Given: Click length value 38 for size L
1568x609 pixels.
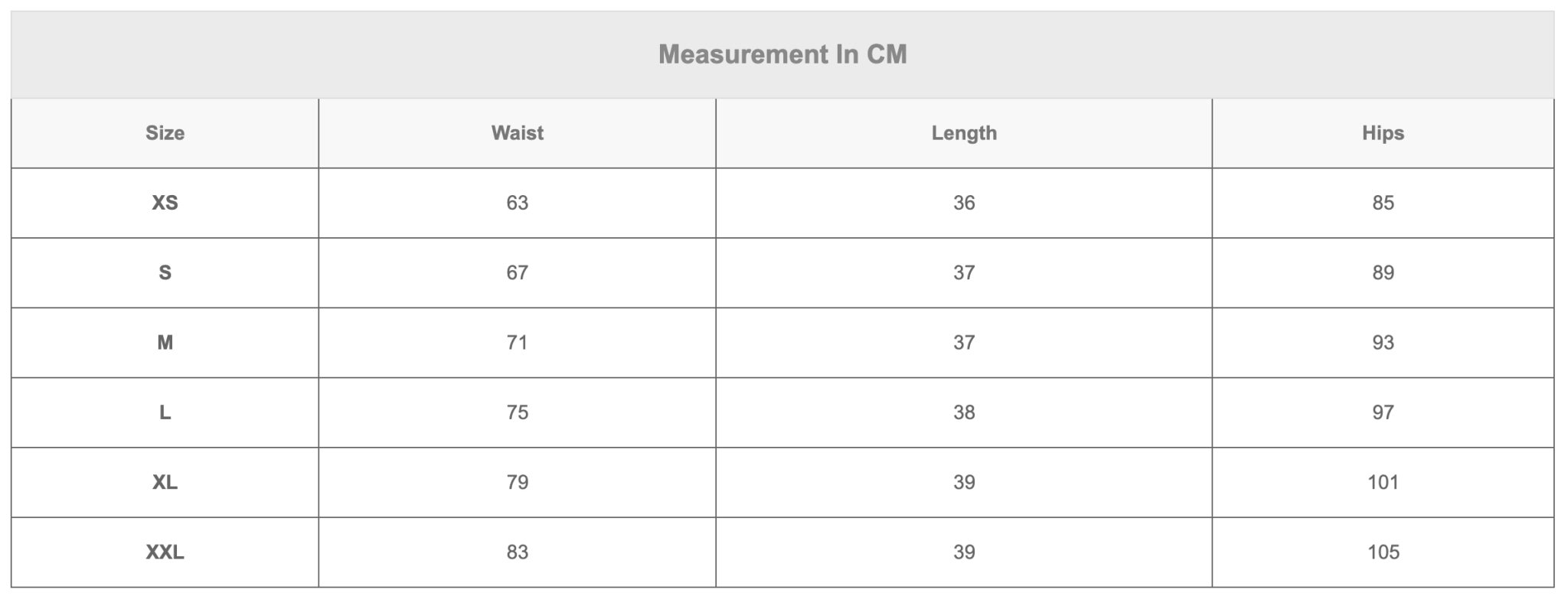Looking at the screenshot, I should click(x=963, y=412).
